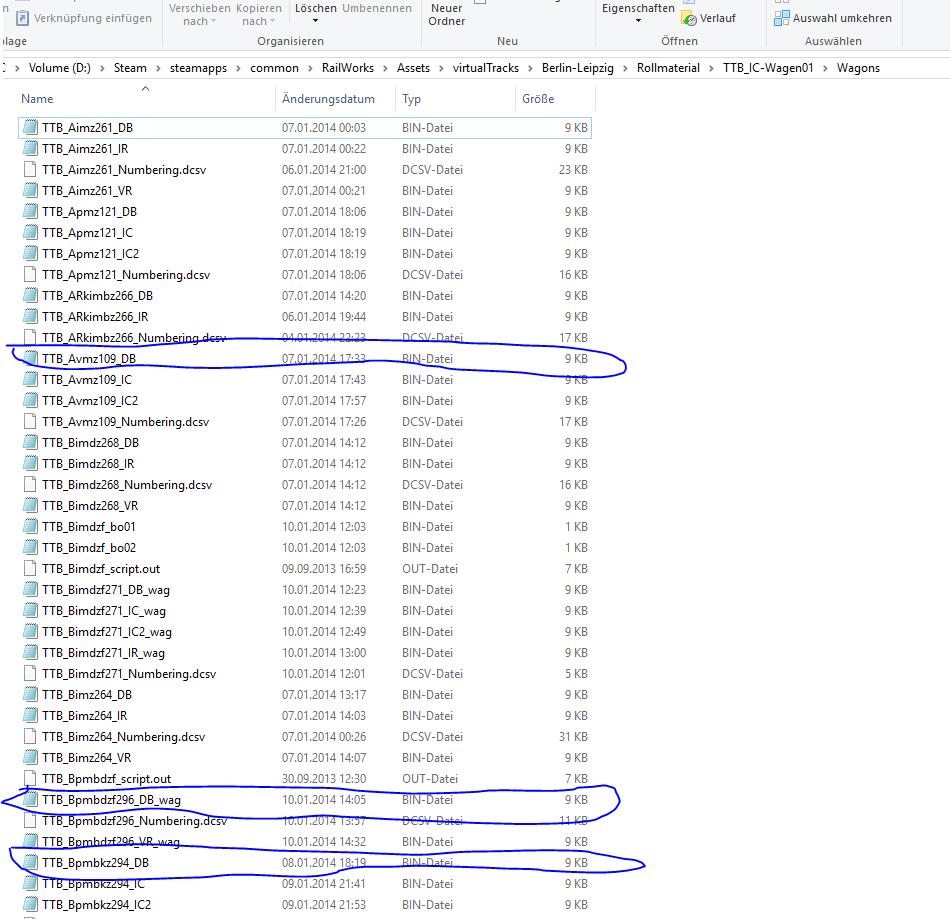The width and height of the screenshot is (950, 919).
Task: Select the TTB_Bpmbkz294_IC2 file icon
Action: [30, 904]
